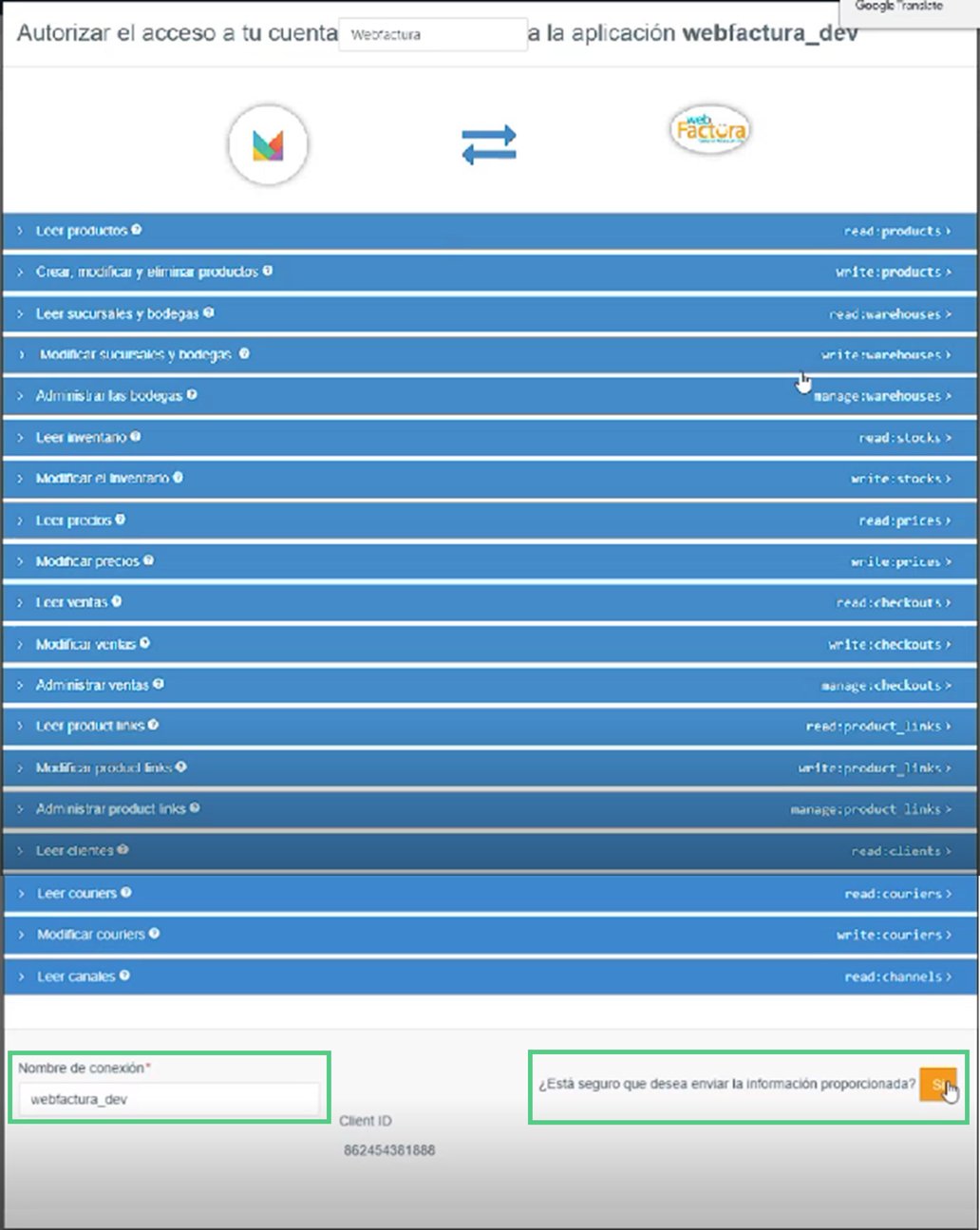Toggle the leading chevron of Administrar ventas

(x=20, y=685)
